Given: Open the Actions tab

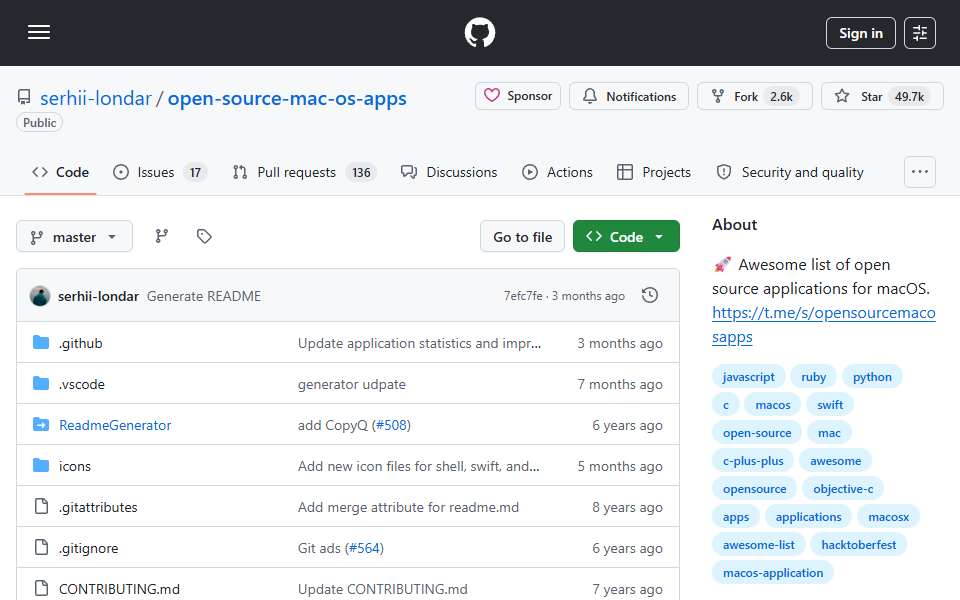Looking at the screenshot, I should coord(557,172).
